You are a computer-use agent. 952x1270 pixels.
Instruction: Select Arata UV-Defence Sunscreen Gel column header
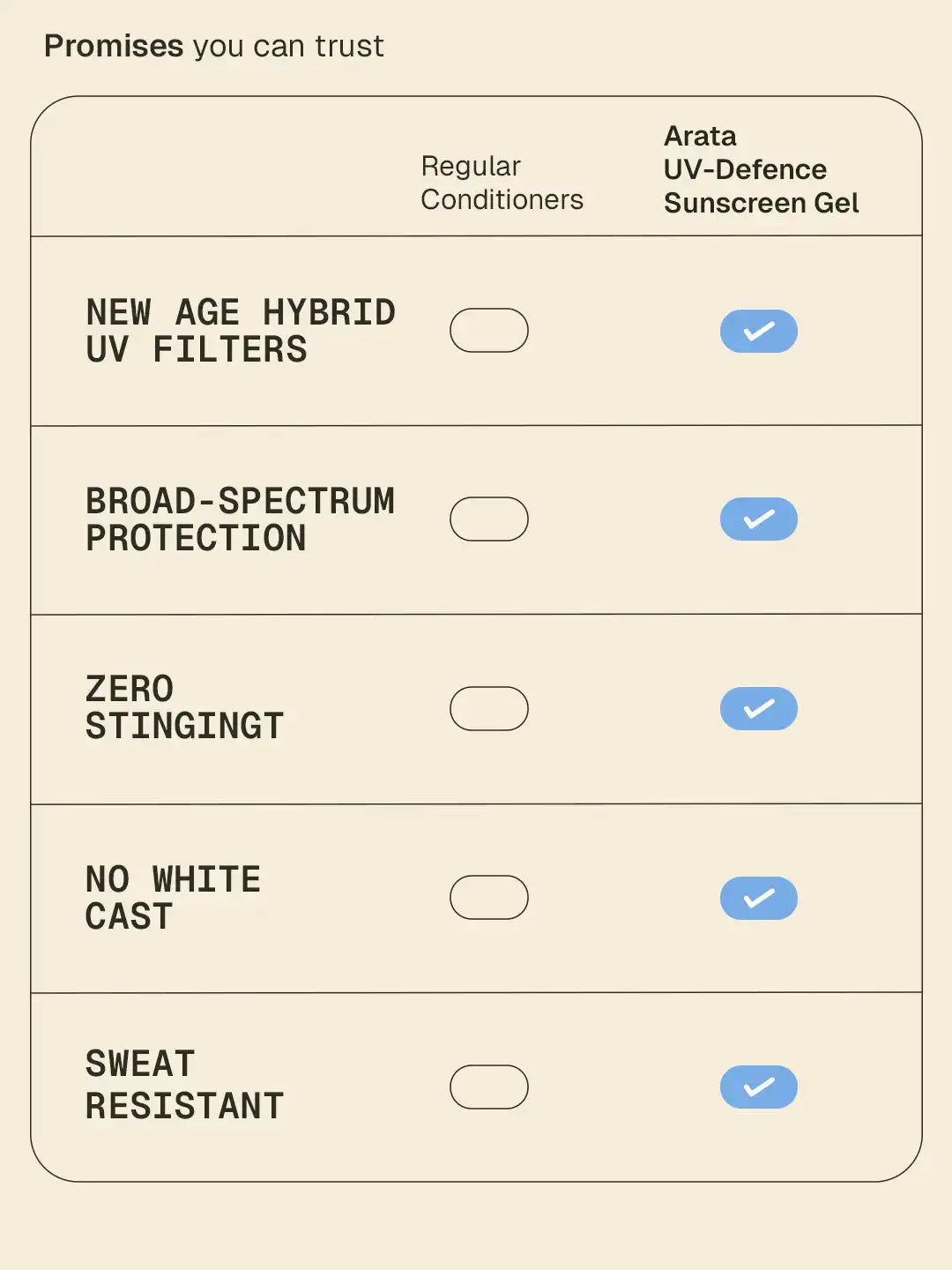click(x=761, y=169)
